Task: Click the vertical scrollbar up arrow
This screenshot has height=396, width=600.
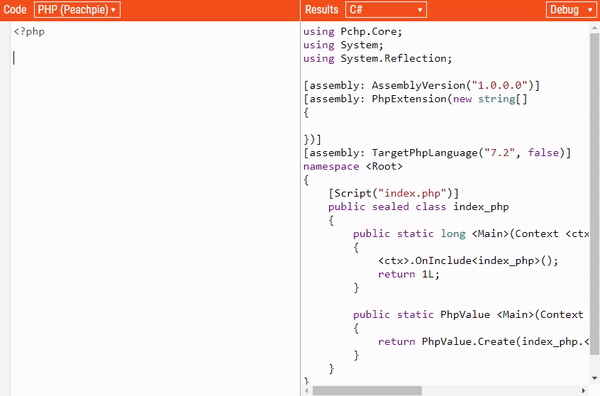Action: pos(594,28)
